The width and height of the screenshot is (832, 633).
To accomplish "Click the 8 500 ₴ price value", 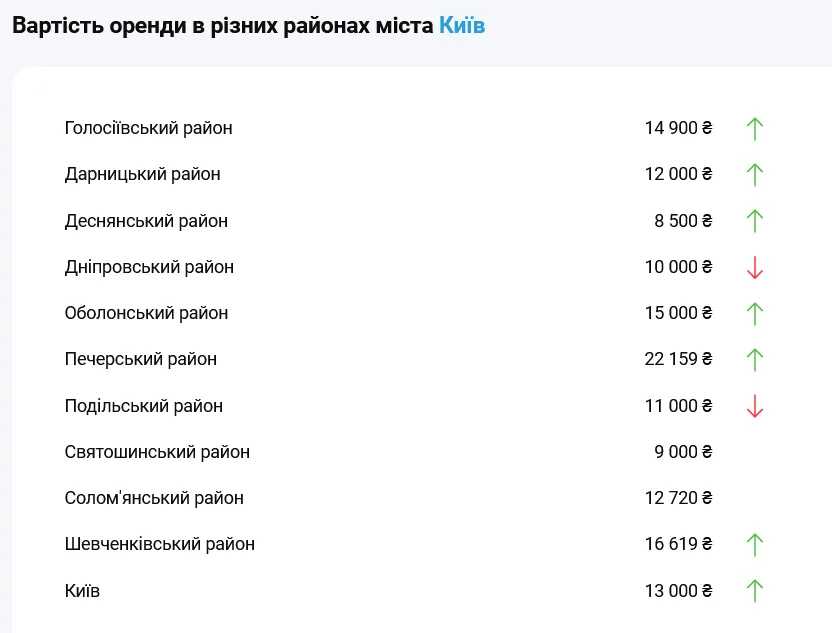I will point(683,221).
